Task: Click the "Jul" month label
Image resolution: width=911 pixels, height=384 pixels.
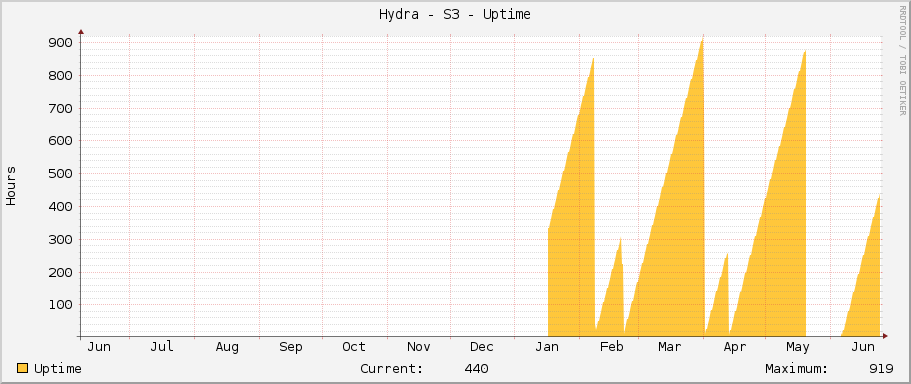Action: tap(162, 347)
